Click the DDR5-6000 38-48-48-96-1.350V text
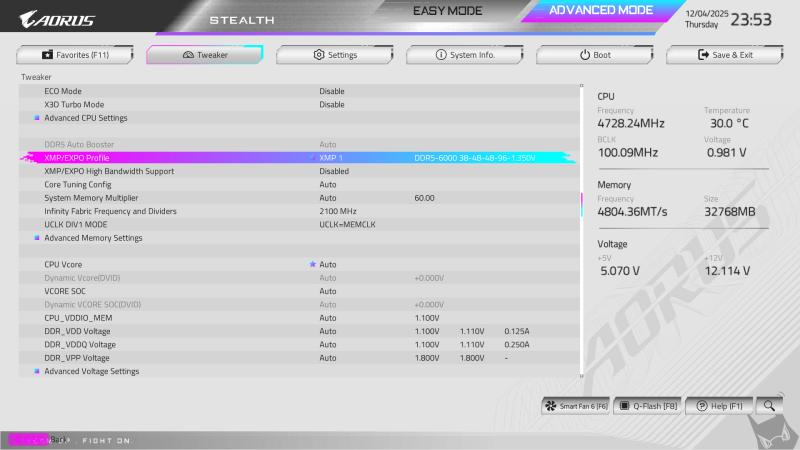The height and width of the screenshot is (450, 800). pos(474,158)
